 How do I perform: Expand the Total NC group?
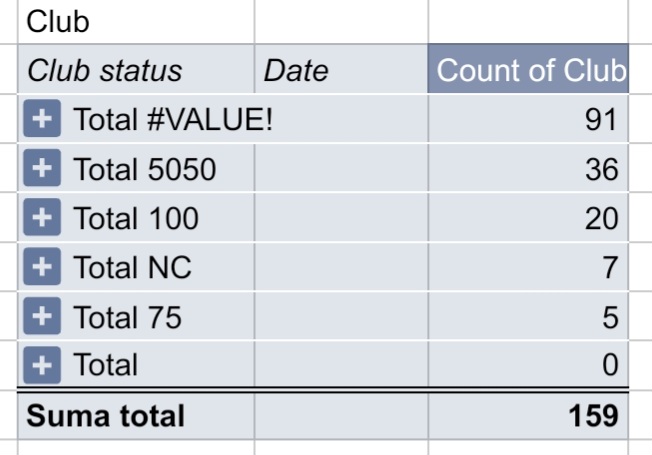(x=40, y=267)
